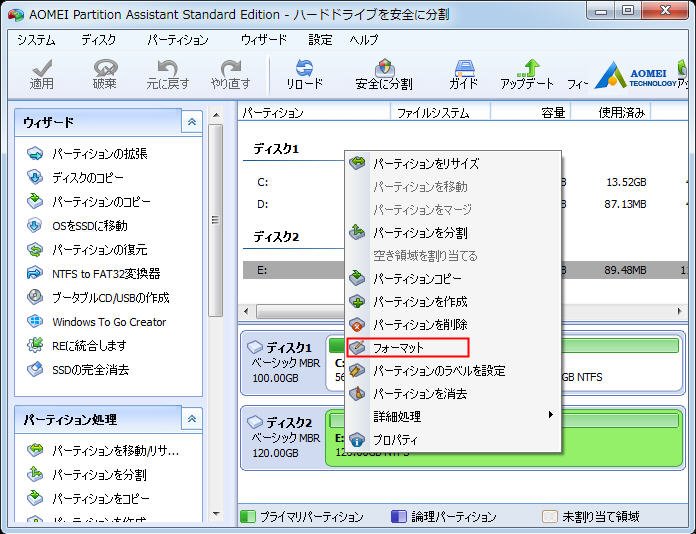Click the 未割り当て領域 legend swatch
Screen dimensions: 696x534
(x=550, y=516)
